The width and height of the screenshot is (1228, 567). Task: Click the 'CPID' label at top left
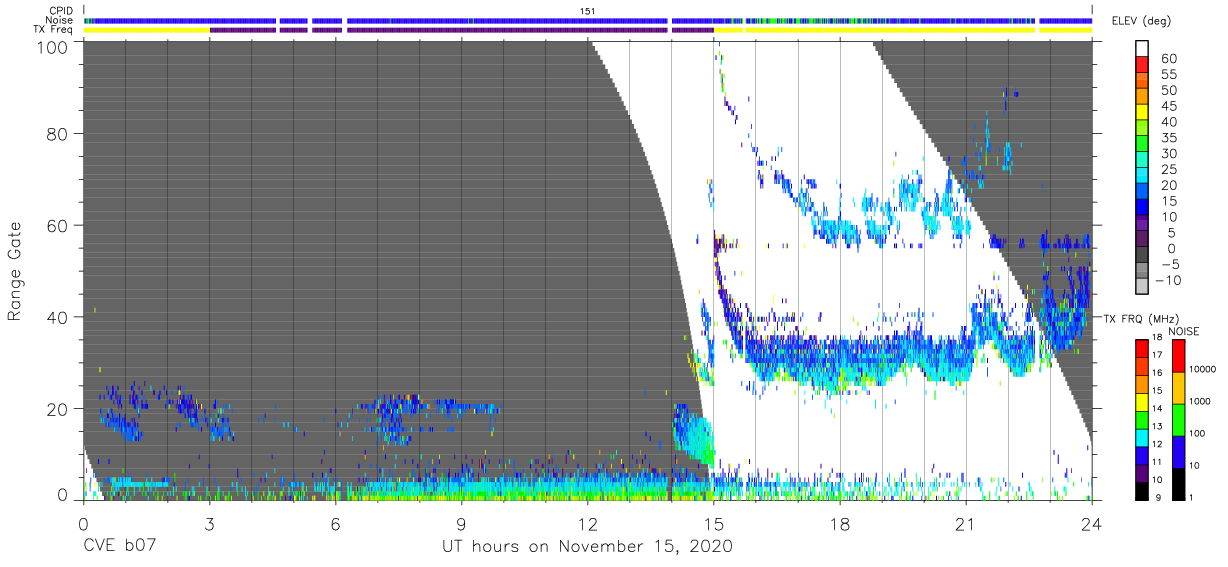pyautogui.click(x=62, y=10)
